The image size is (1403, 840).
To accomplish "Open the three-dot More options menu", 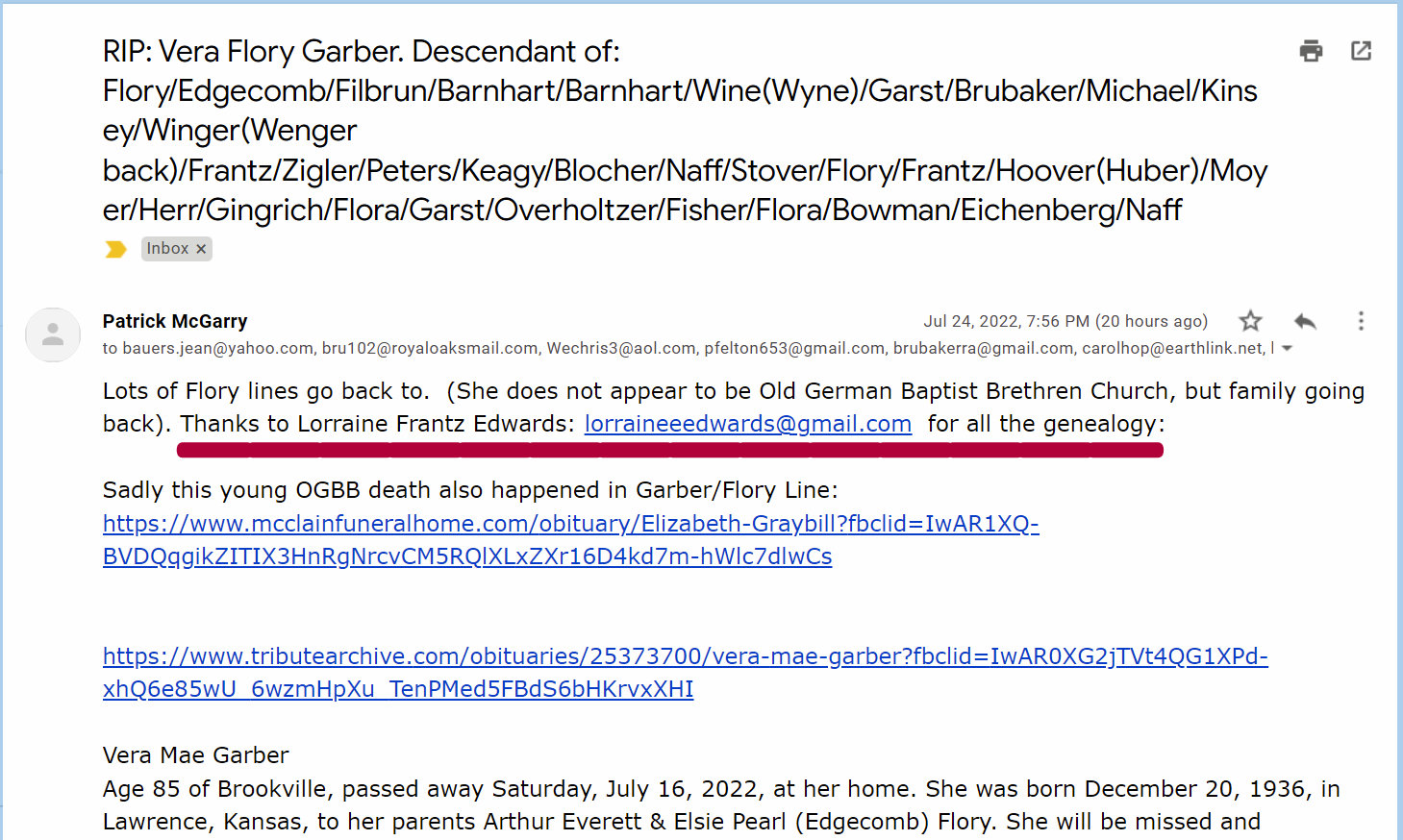I will point(1361,321).
